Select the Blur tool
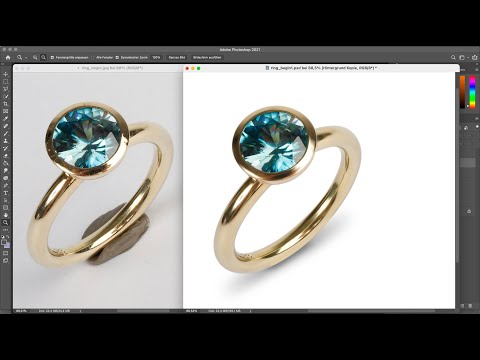The width and height of the screenshot is (480, 360). [x=6, y=171]
